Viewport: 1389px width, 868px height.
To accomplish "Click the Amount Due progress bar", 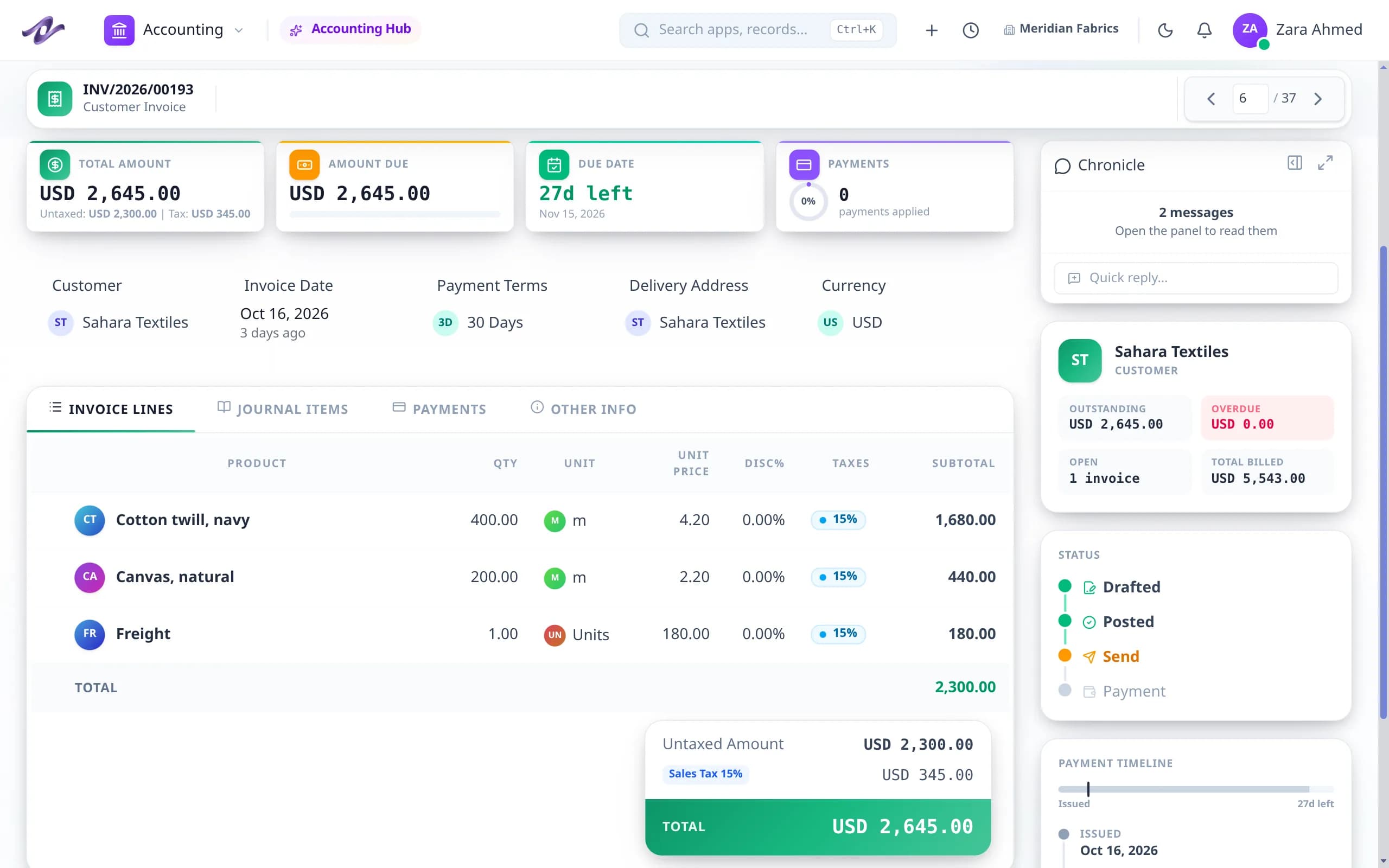I will [x=395, y=214].
